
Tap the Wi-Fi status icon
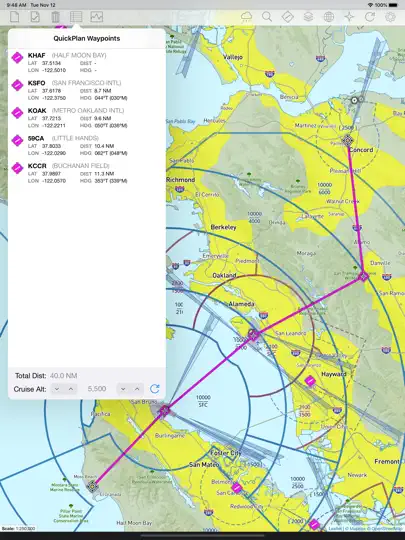point(371,5)
